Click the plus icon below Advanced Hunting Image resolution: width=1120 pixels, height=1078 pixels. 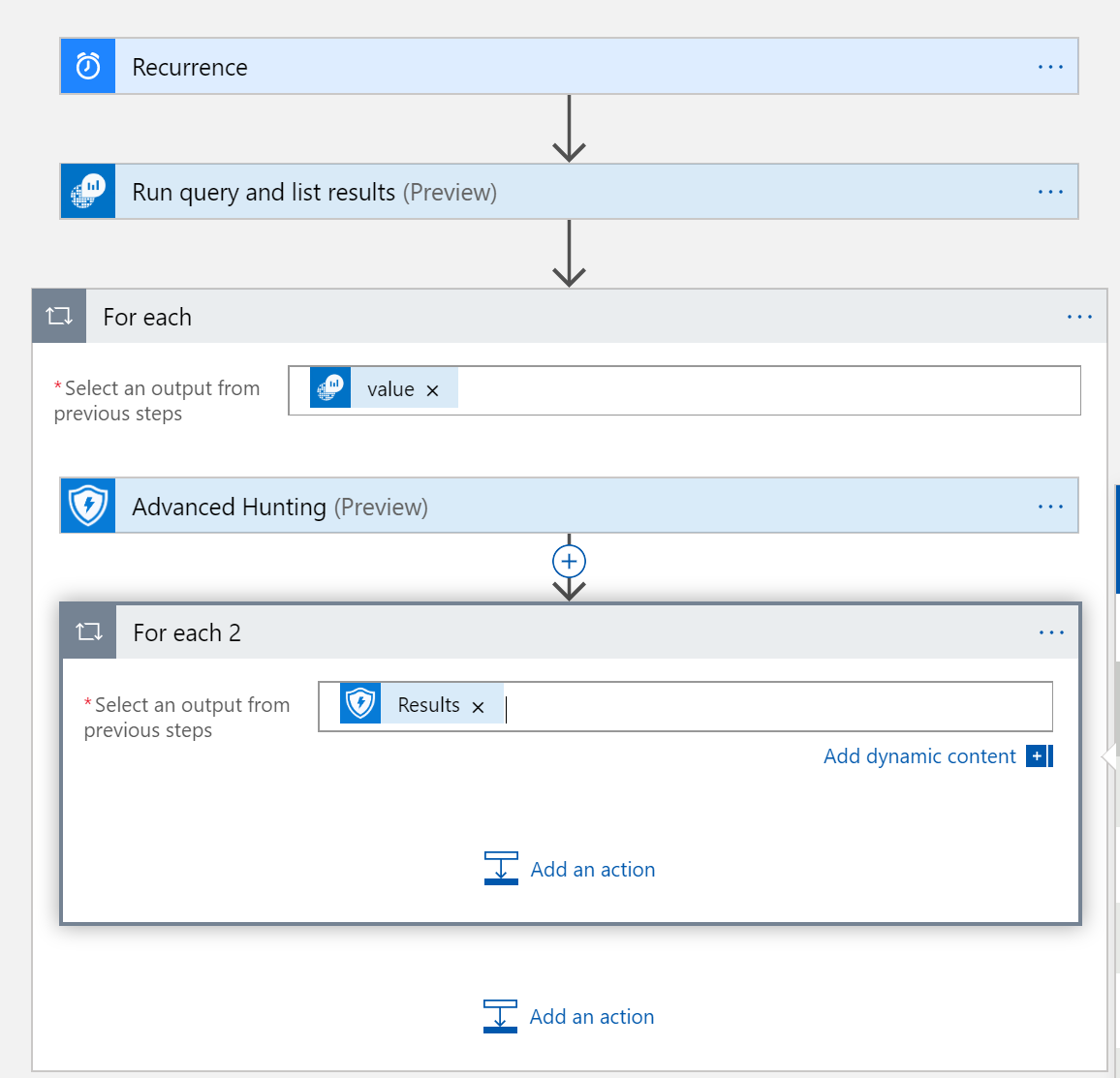(569, 561)
